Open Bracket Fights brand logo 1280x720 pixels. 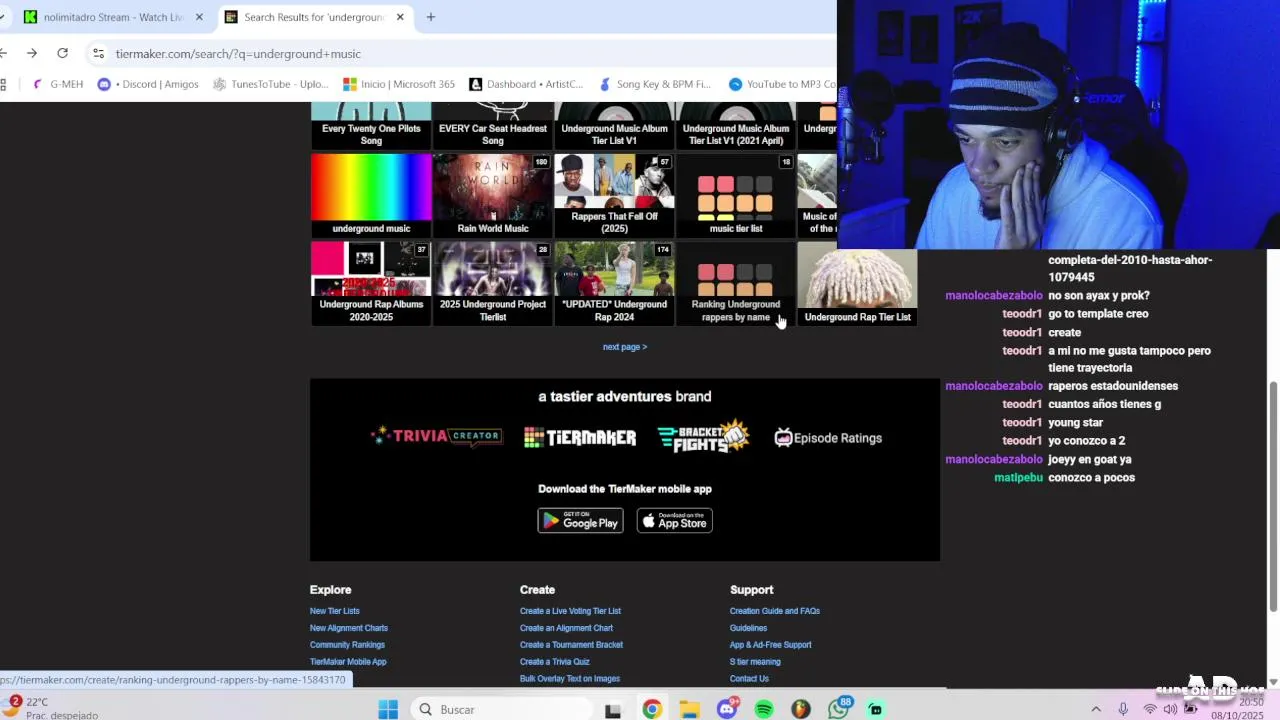pos(703,436)
